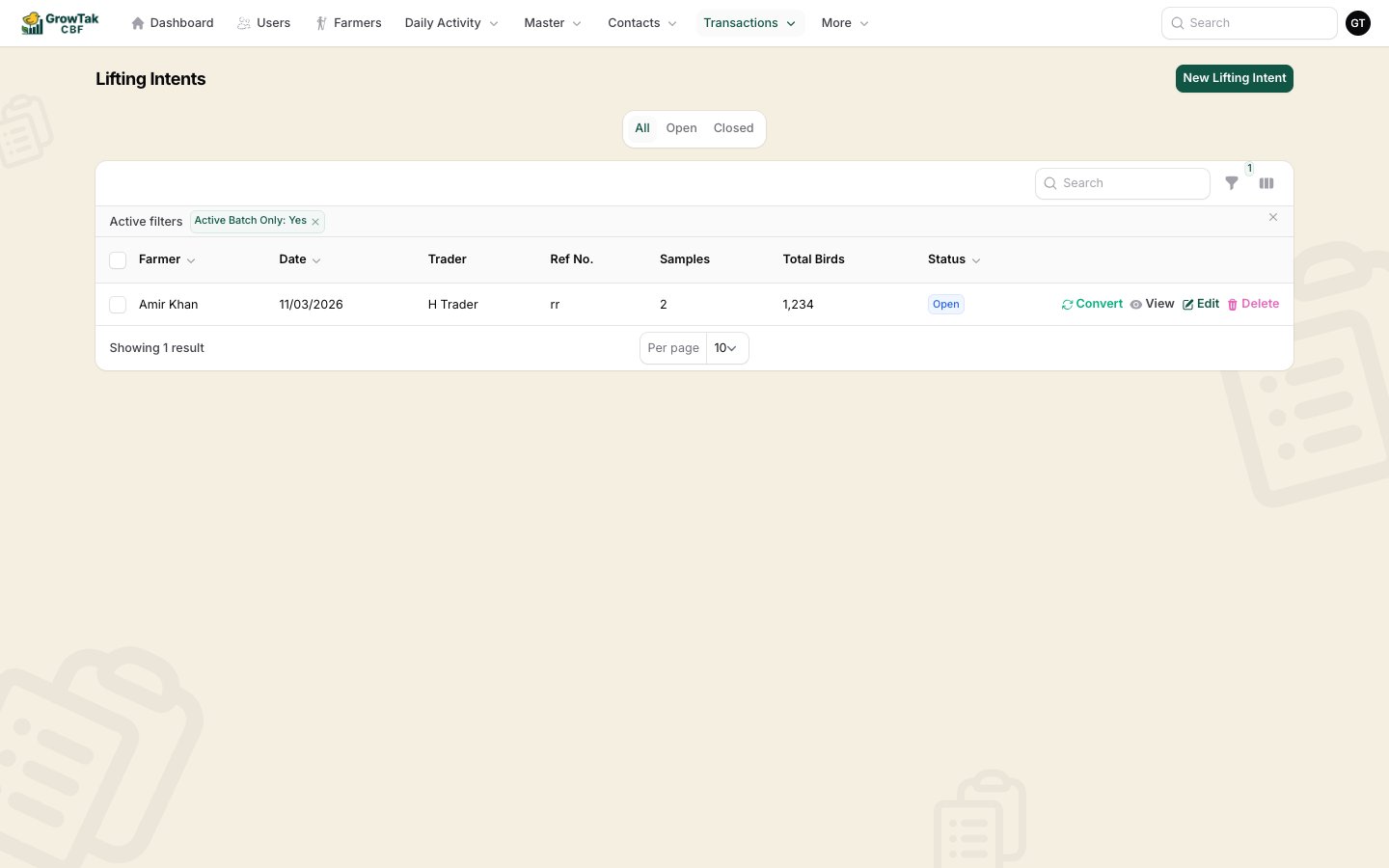Open the GT user avatar menu

[1358, 23]
